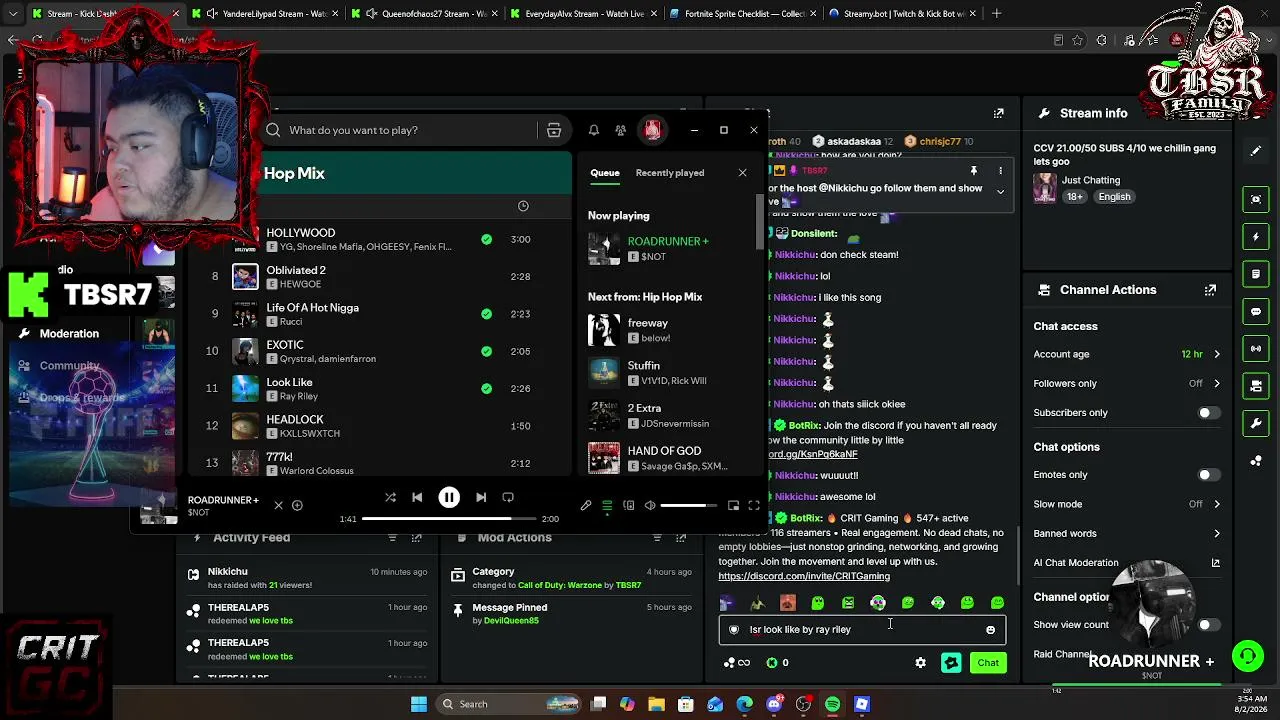
Task: Send message with Chat button
Action: 988,663
